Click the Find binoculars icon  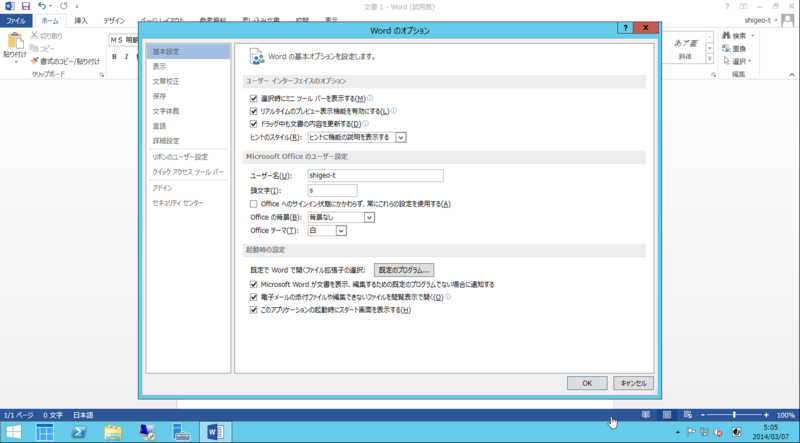[727, 36]
